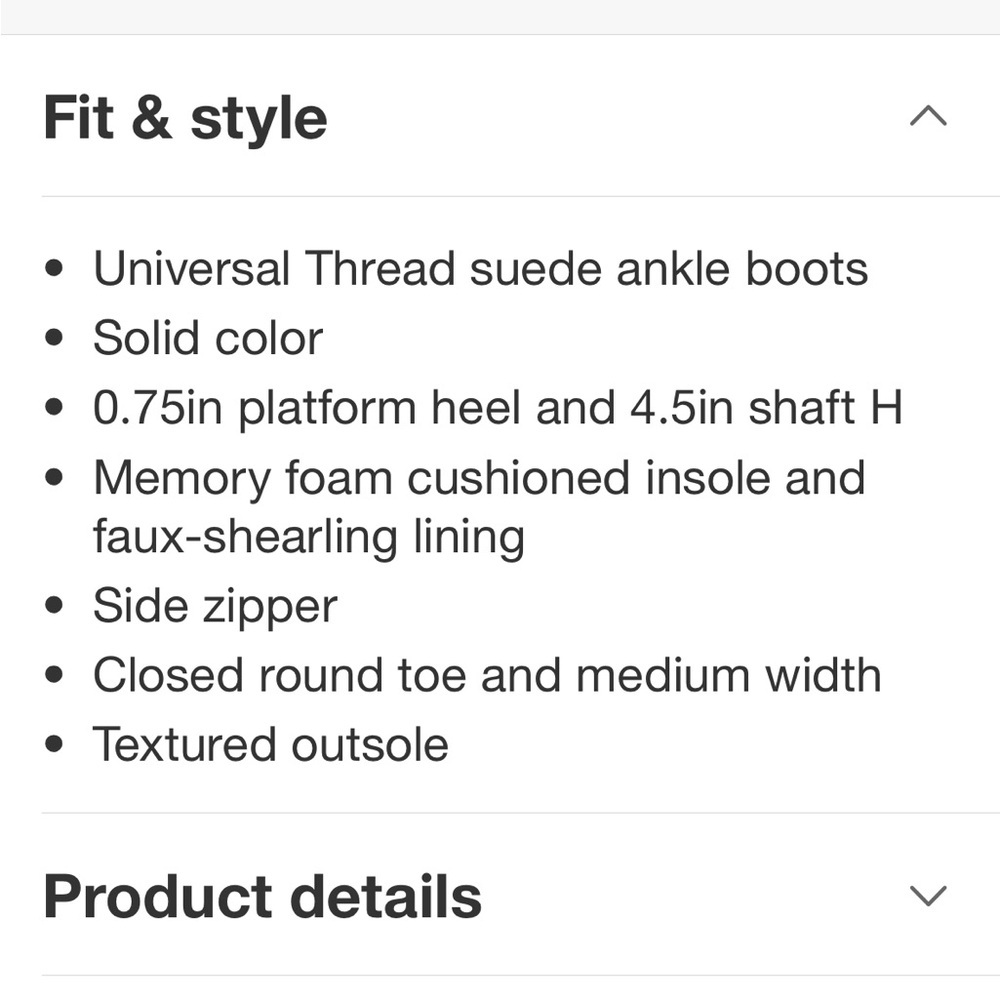Image resolution: width=1000 pixels, height=1000 pixels.
Task: Click the bullet beside Universal Thread
Action: click(x=53, y=268)
